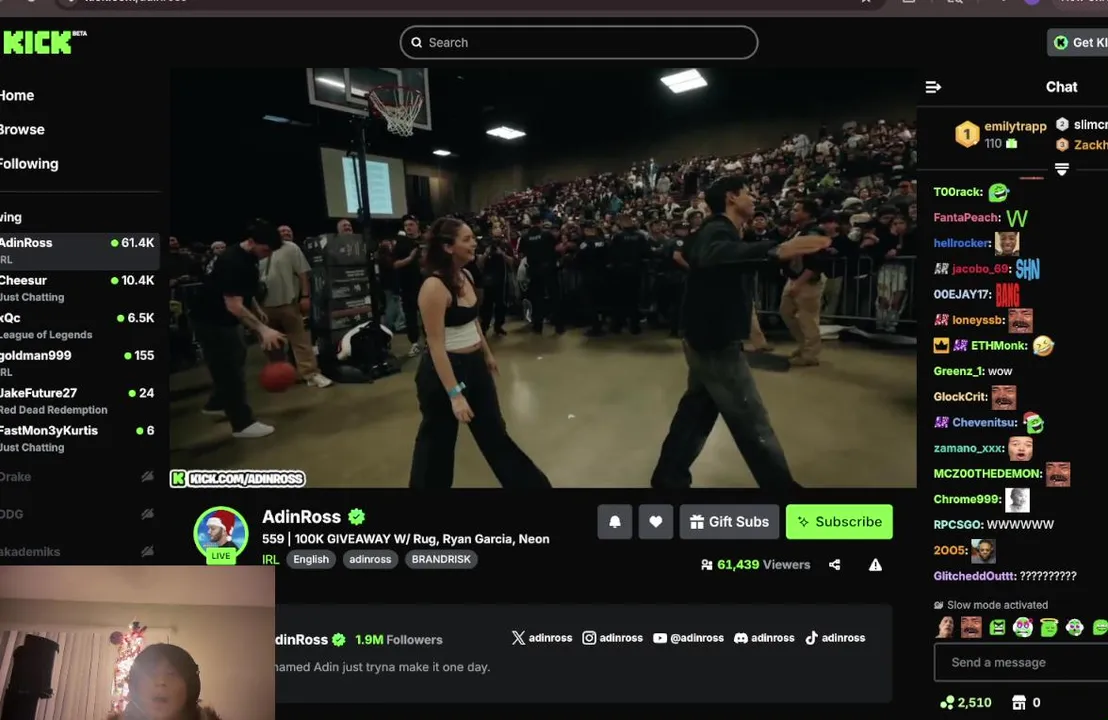
Task: Click the Chat panel header
Action: click(x=1061, y=87)
